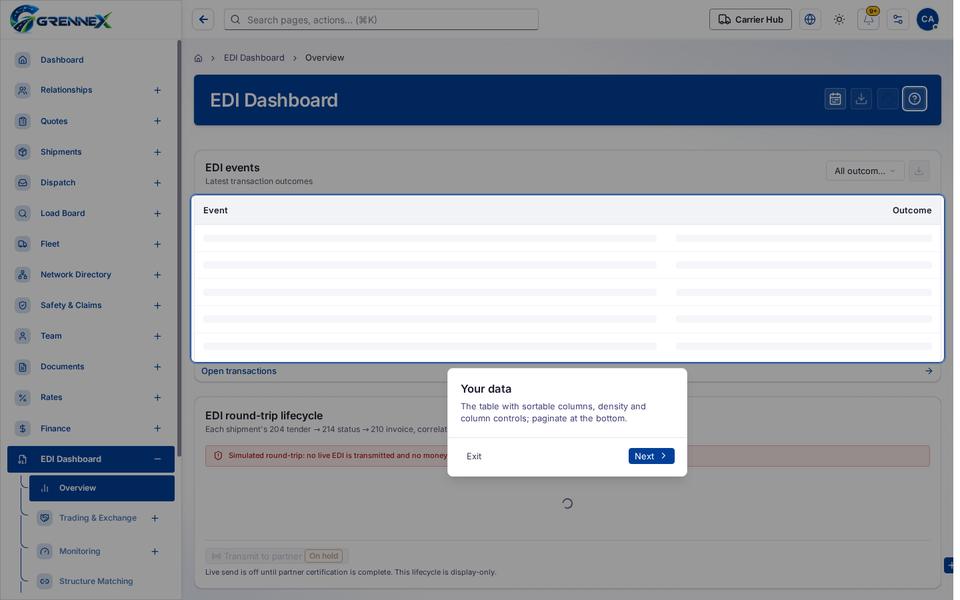This screenshot has width=960, height=600.
Task: Open the notifications bell
Action: [x=868, y=20]
